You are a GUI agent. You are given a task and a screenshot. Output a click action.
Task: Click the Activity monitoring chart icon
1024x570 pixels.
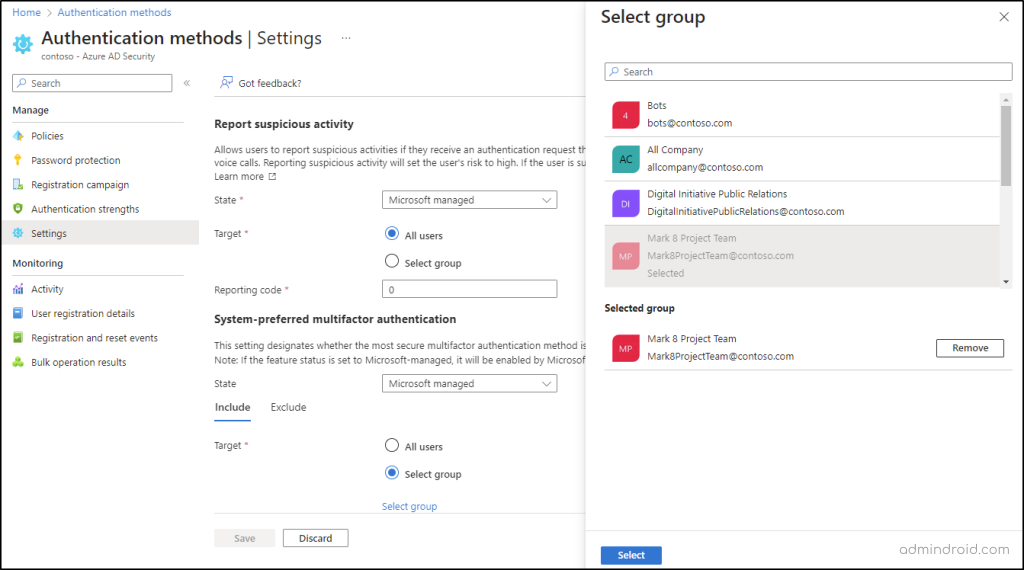[x=18, y=289]
